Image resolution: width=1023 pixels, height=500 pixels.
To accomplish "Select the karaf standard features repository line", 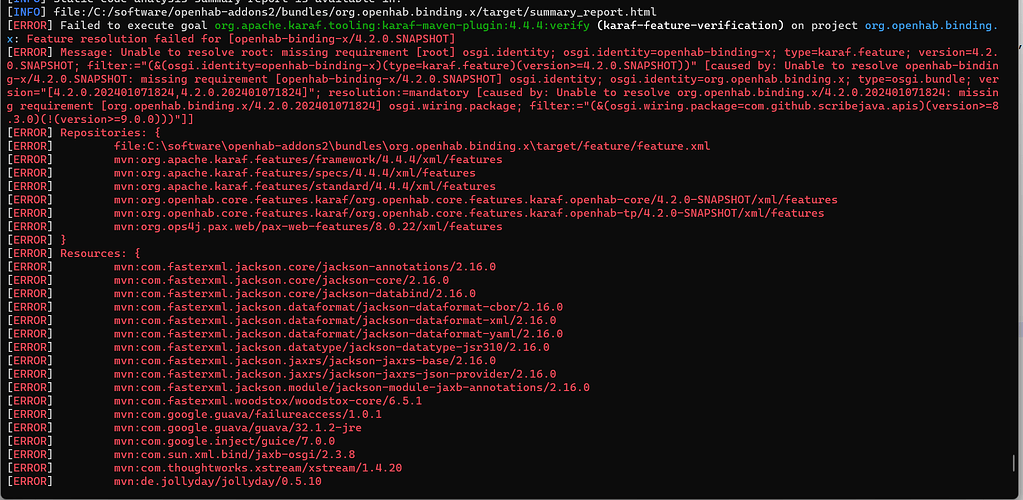I will pos(305,187).
